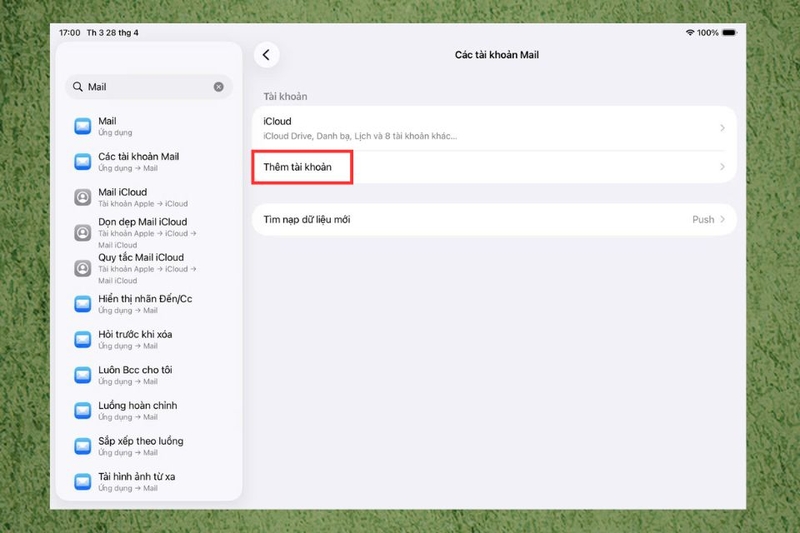Image resolution: width=800 pixels, height=533 pixels.
Task: Focus the Mail search input
Action: (x=149, y=87)
